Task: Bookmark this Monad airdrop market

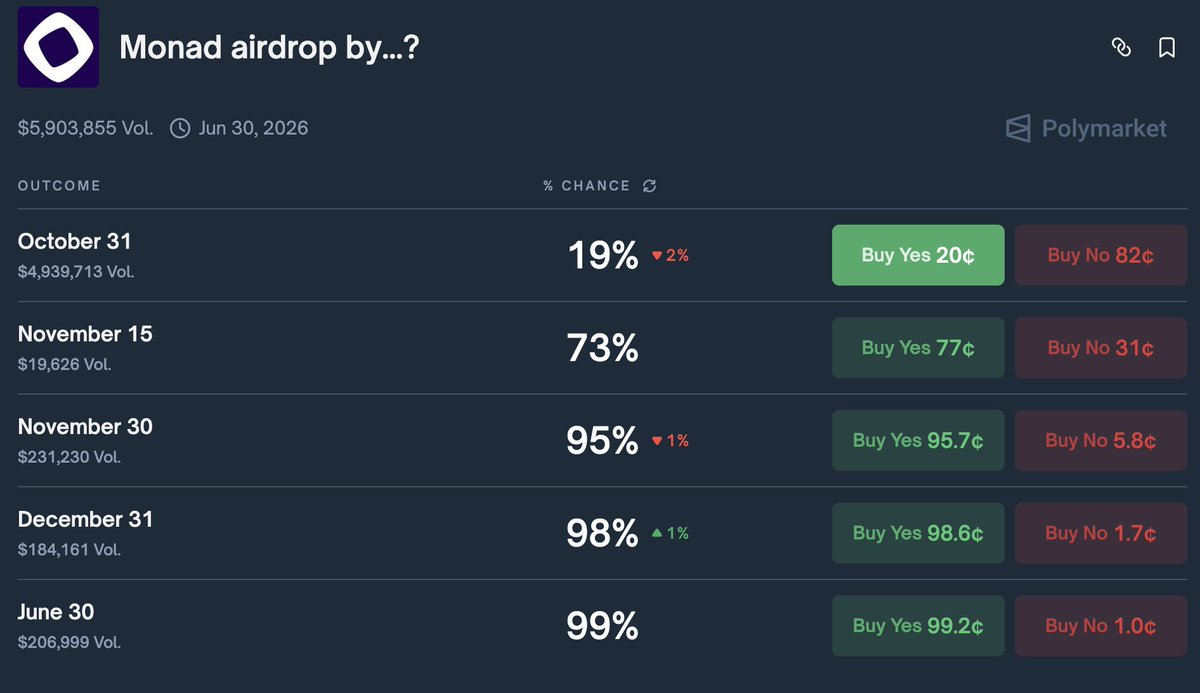Action: click(x=1166, y=47)
